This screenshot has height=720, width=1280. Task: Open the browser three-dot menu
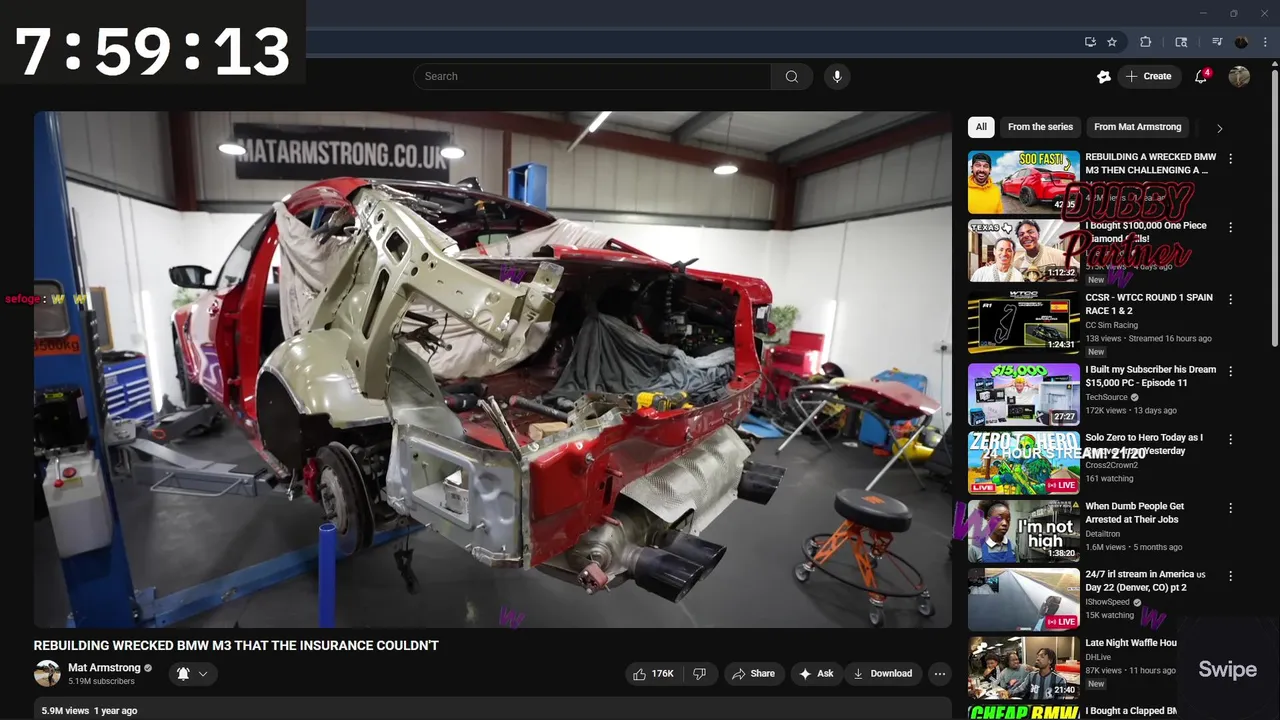click(x=1265, y=42)
